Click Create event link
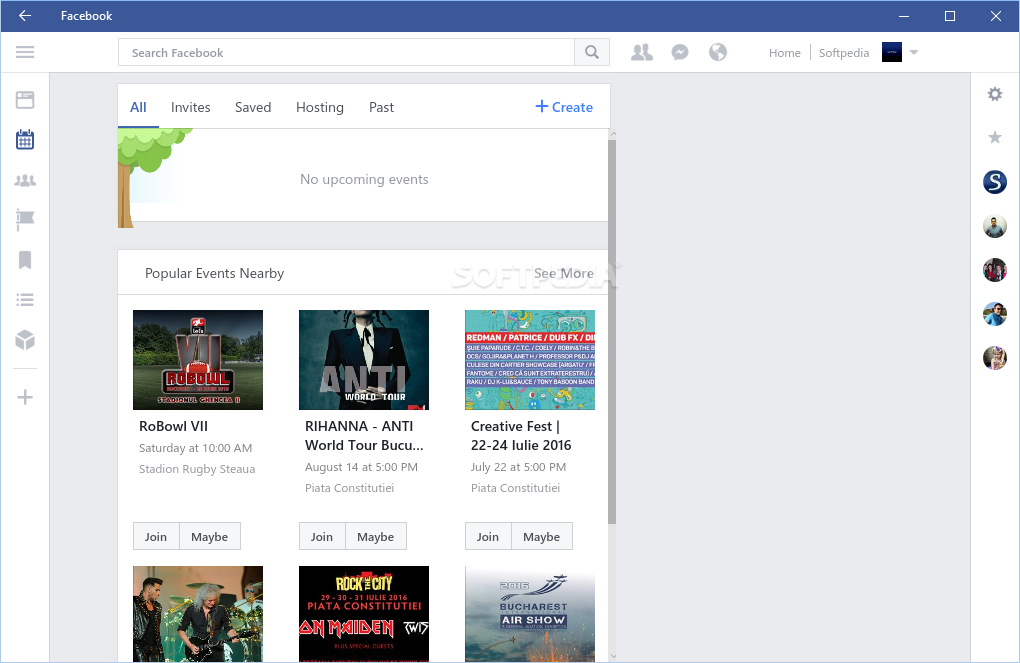Image resolution: width=1020 pixels, height=663 pixels. pyautogui.click(x=564, y=107)
